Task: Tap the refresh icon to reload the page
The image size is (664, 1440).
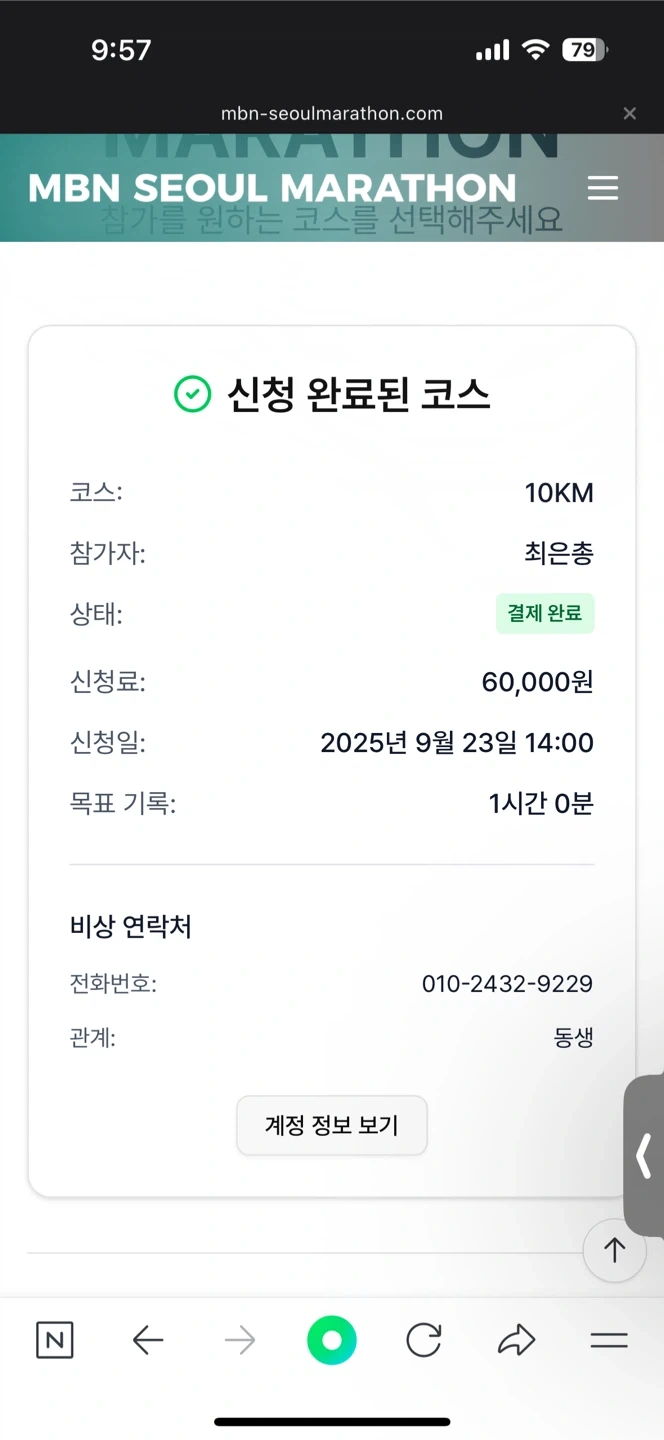Action: point(424,1340)
